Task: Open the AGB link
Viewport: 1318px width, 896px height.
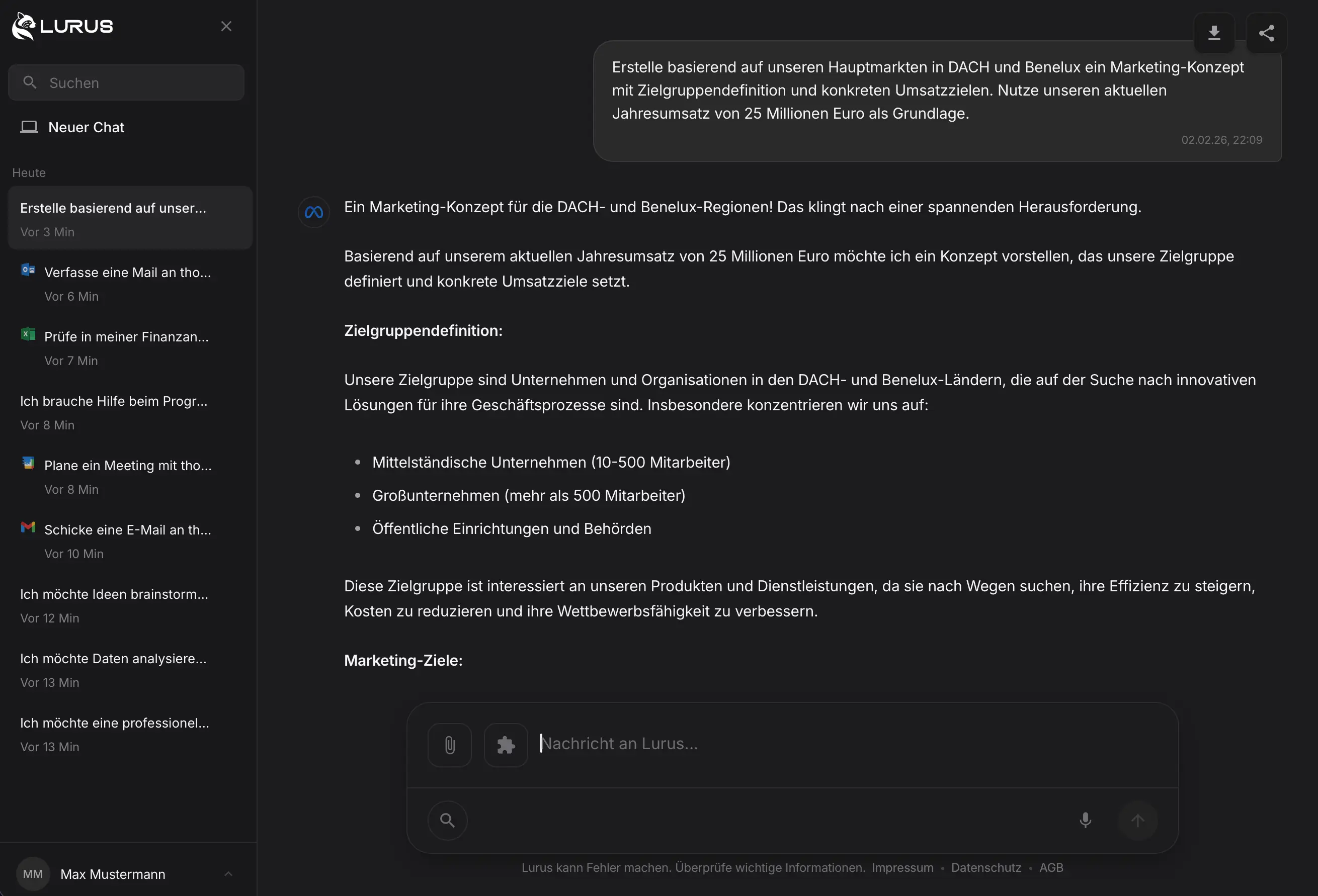Action: (x=1051, y=868)
